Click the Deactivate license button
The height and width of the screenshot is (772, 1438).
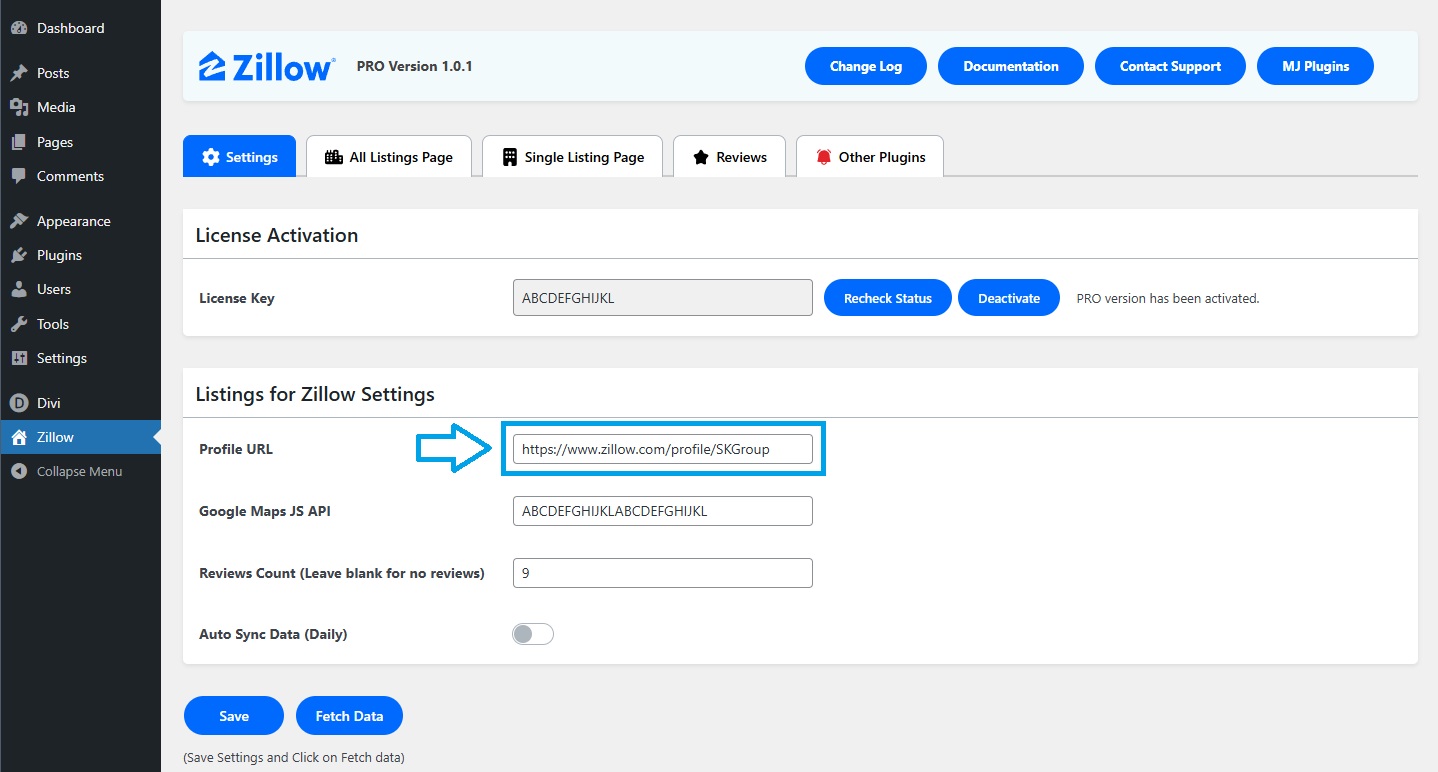click(1009, 298)
